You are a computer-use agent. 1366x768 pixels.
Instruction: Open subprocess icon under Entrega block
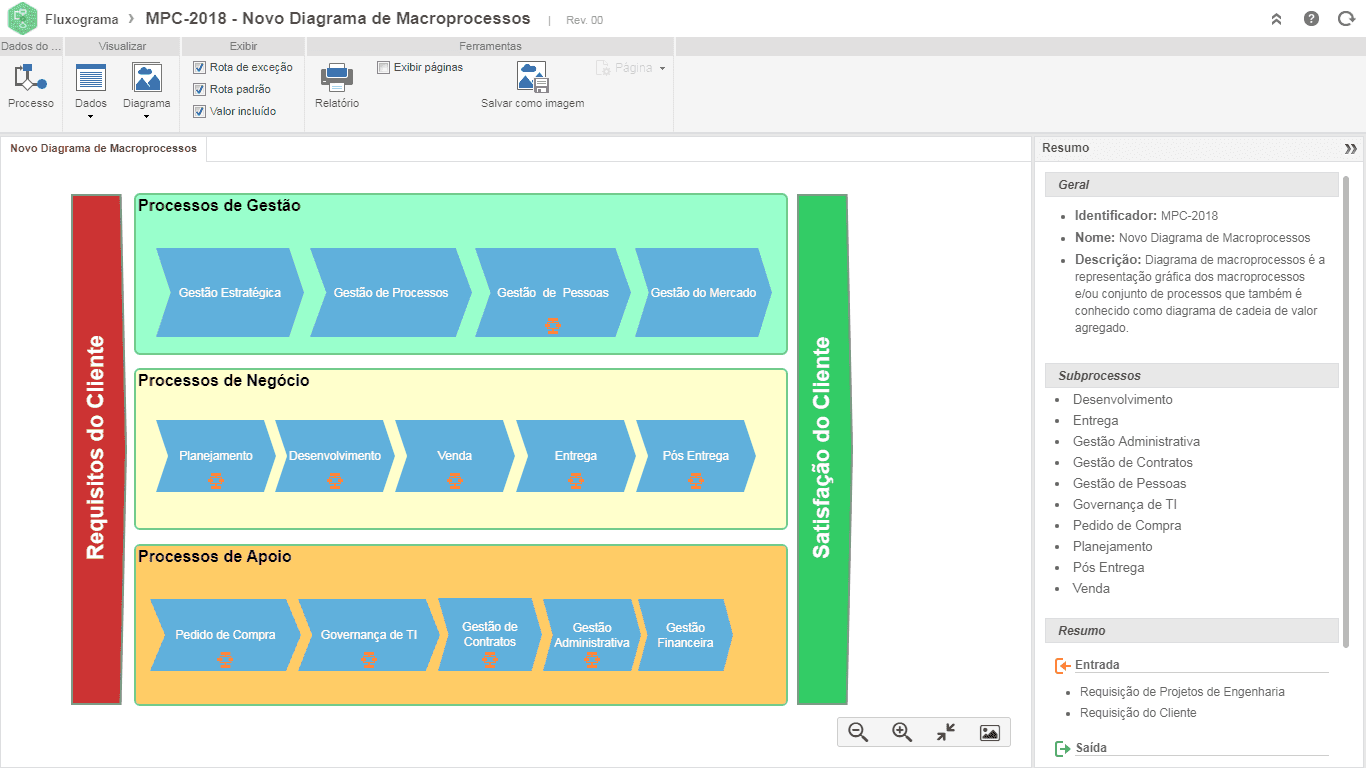point(576,481)
